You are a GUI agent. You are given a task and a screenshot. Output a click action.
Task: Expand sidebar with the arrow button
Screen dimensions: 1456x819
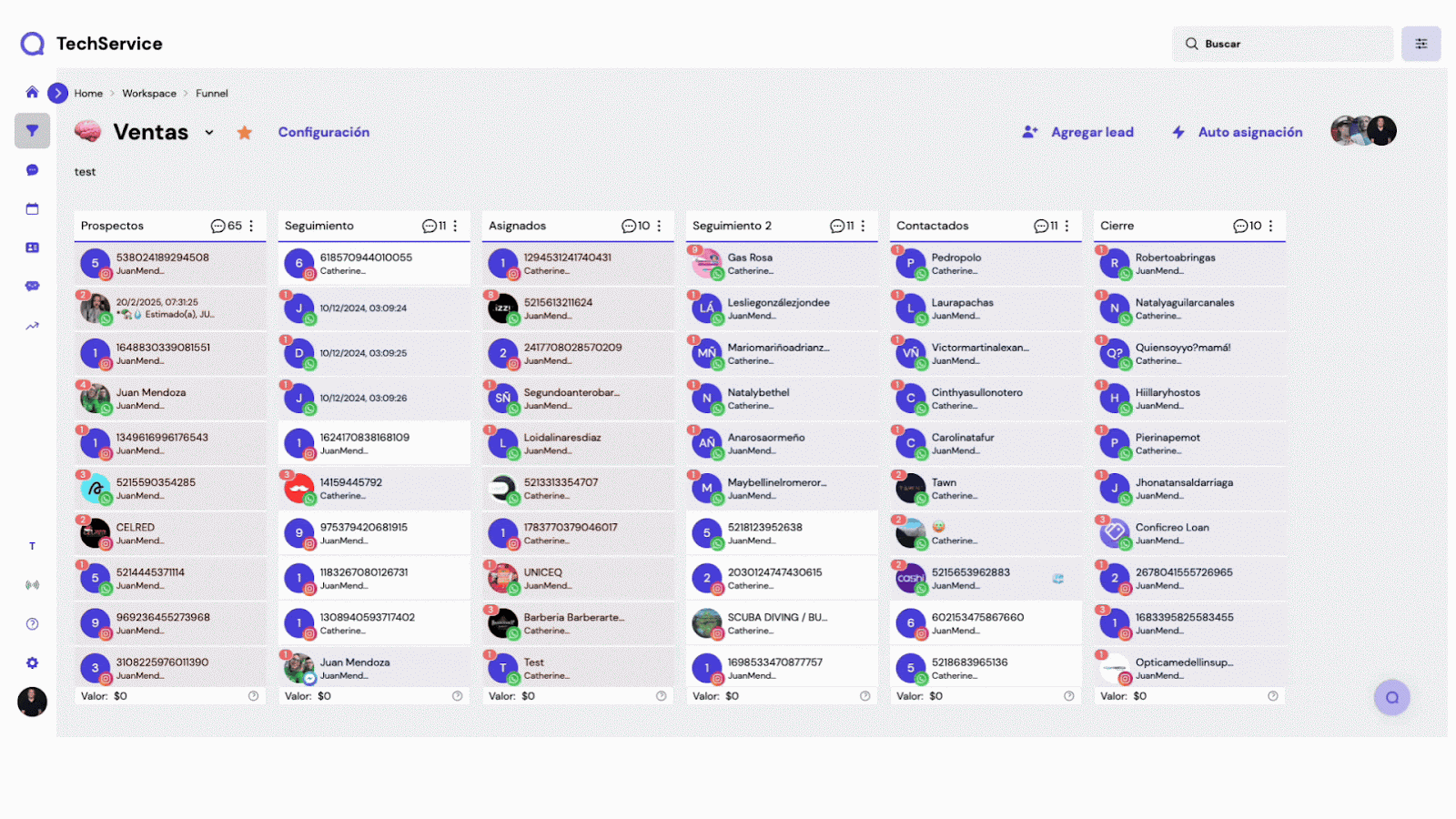tap(57, 93)
